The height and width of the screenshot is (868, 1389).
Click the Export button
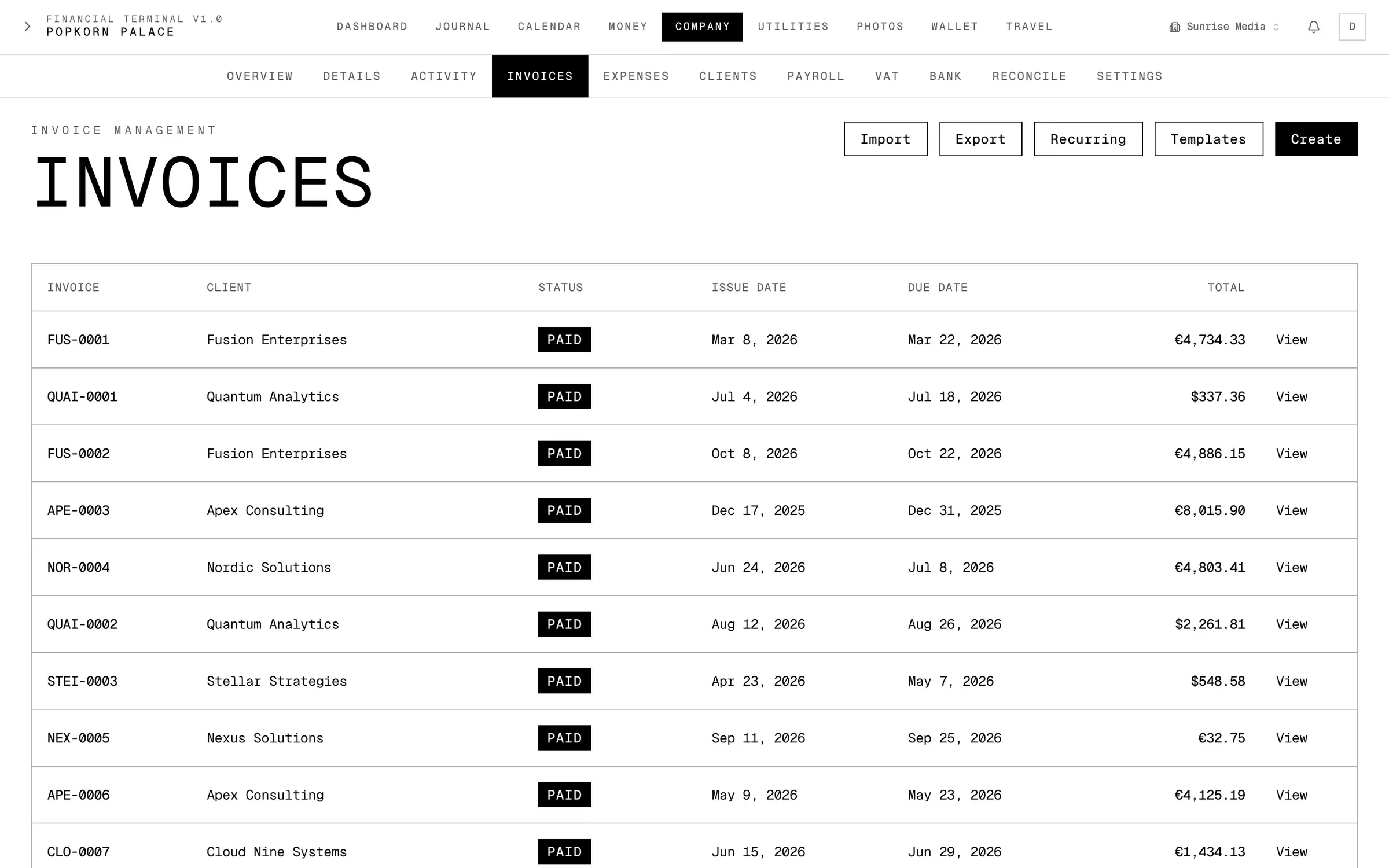(x=980, y=139)
